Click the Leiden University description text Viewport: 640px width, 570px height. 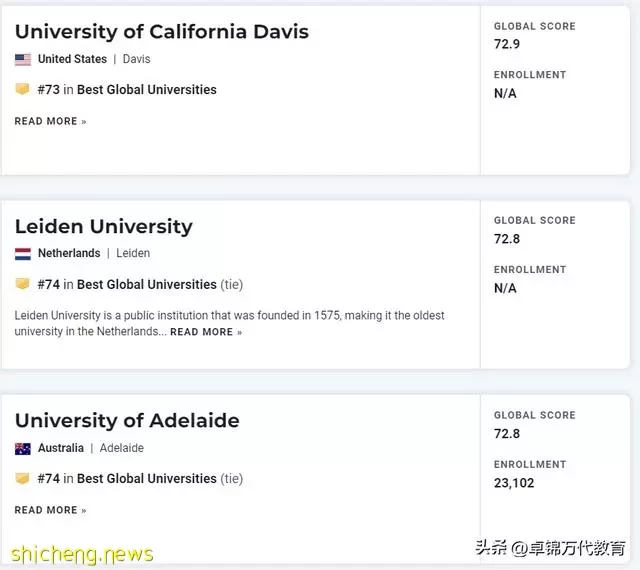(x=229, y=323)
